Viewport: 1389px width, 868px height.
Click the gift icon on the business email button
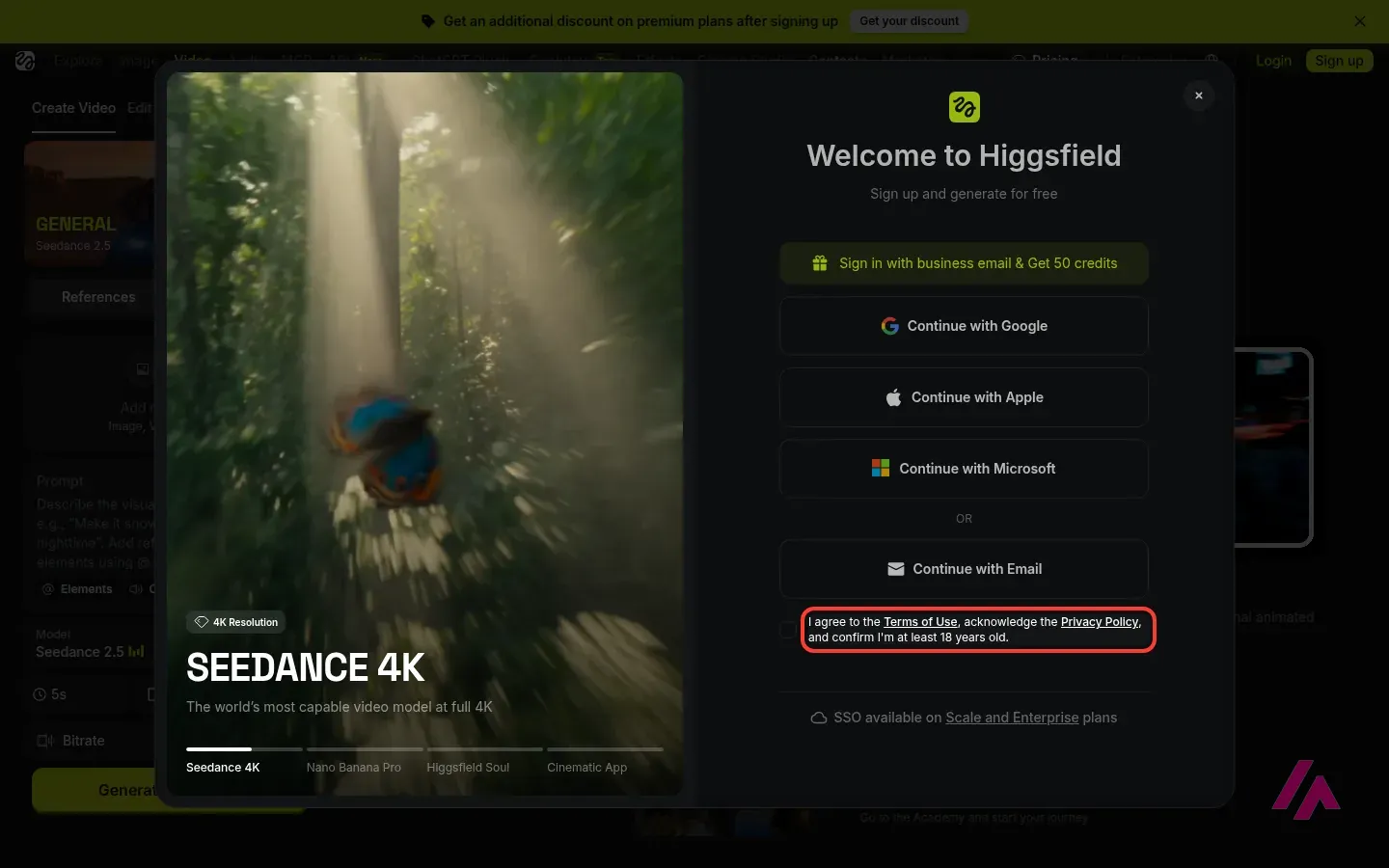(820, 263)
